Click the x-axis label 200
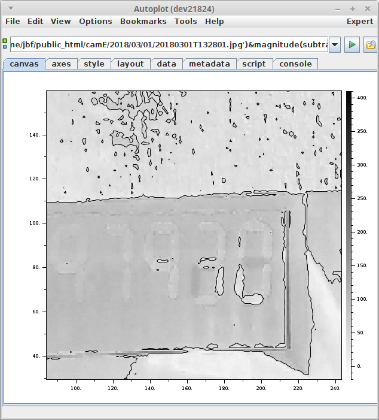 pos(261,388)
